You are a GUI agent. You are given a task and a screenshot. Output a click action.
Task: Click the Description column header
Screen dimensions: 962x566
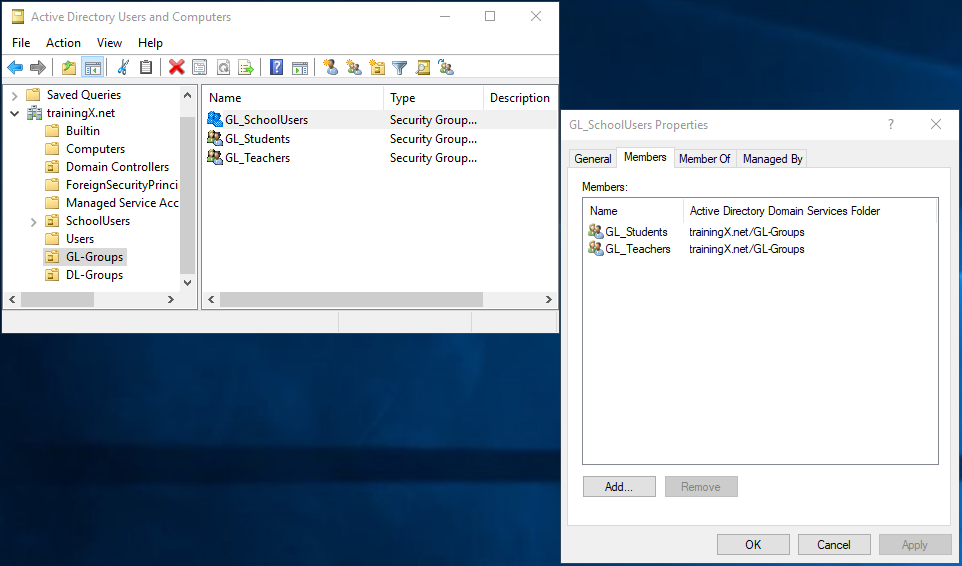(520, 98)
